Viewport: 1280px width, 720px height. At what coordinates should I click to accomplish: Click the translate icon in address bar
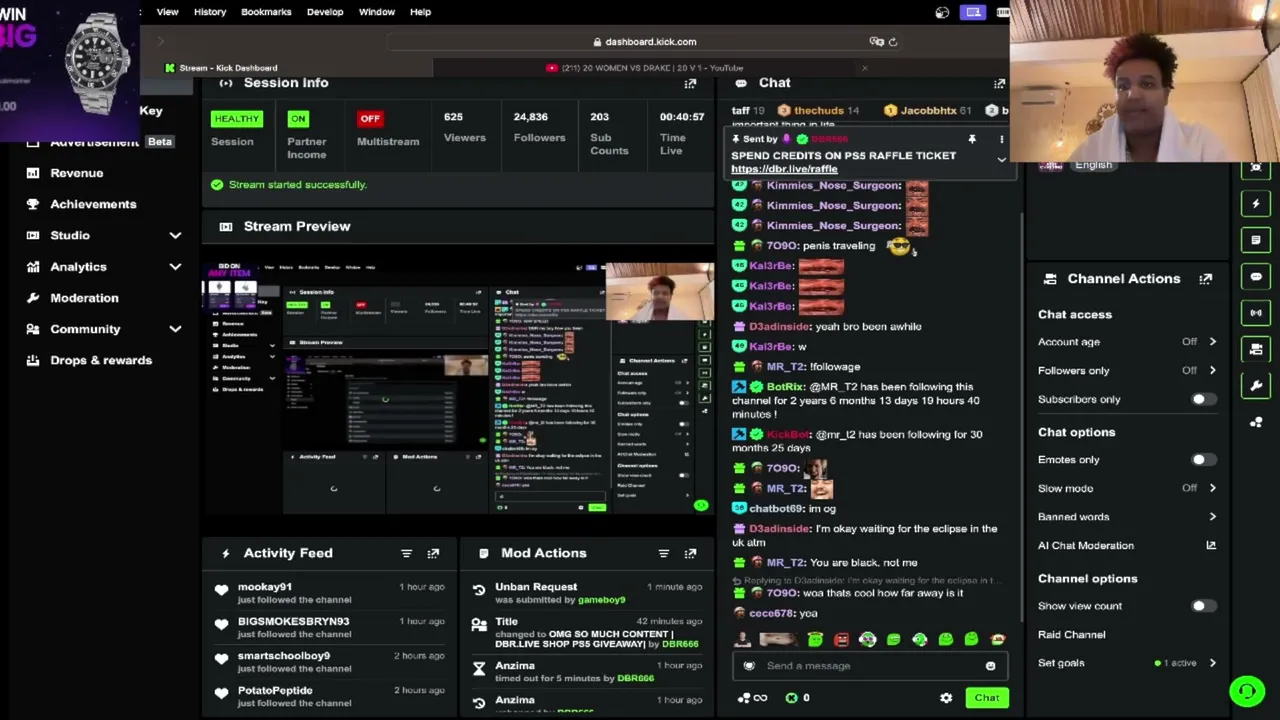click(x=876, y=42)
